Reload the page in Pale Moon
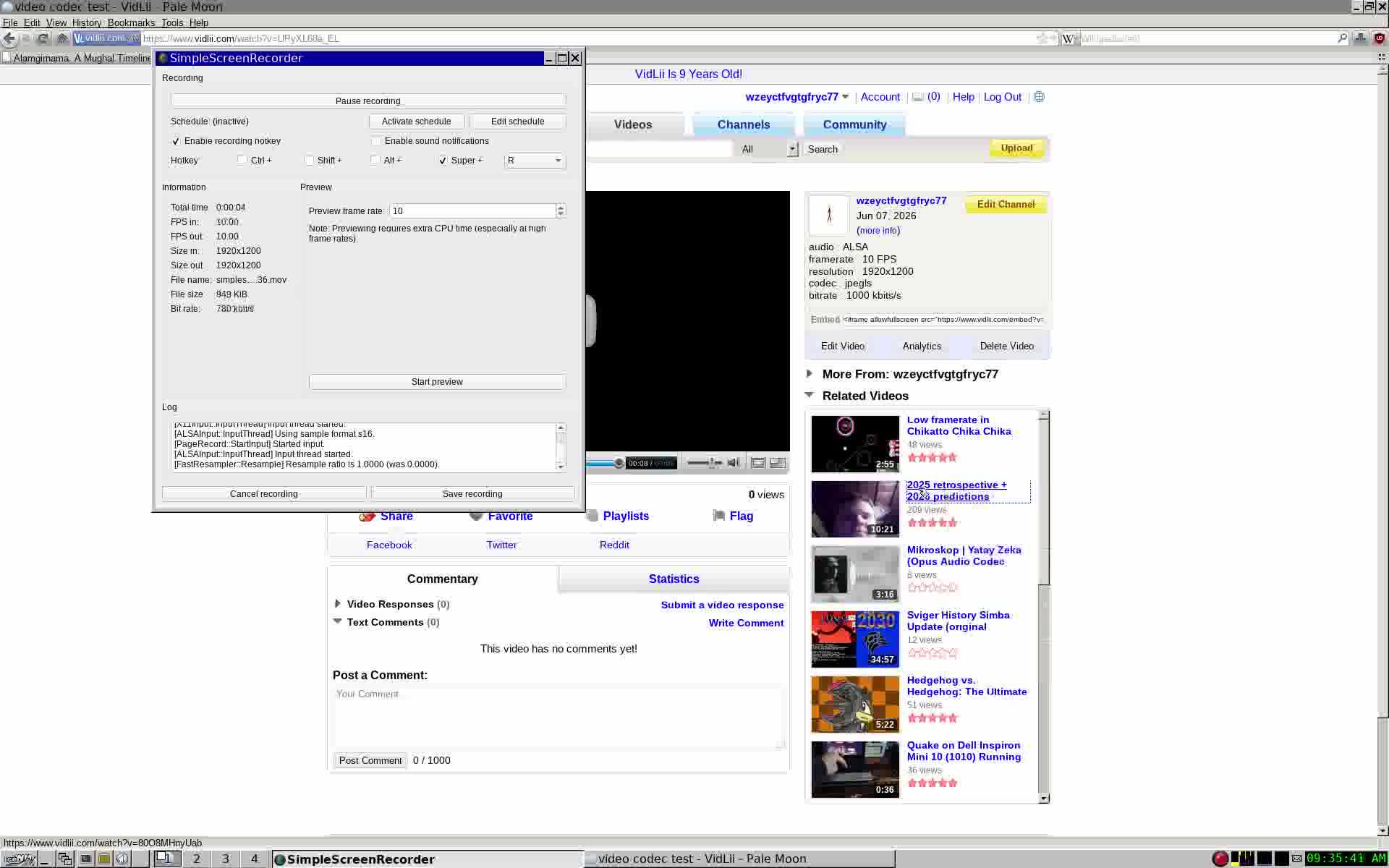This screenshot has height=868, width=1389. click(43, 38)
